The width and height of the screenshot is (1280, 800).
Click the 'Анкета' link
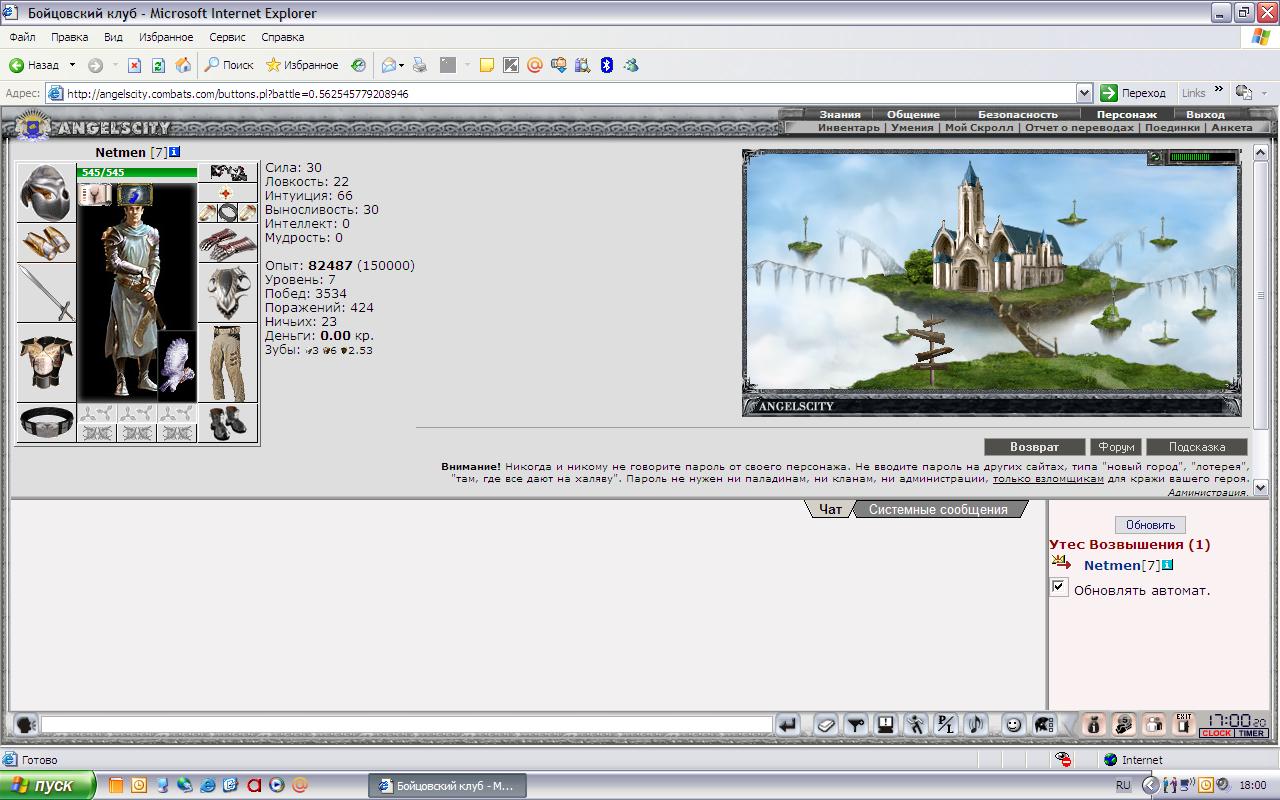point(1231,127)
